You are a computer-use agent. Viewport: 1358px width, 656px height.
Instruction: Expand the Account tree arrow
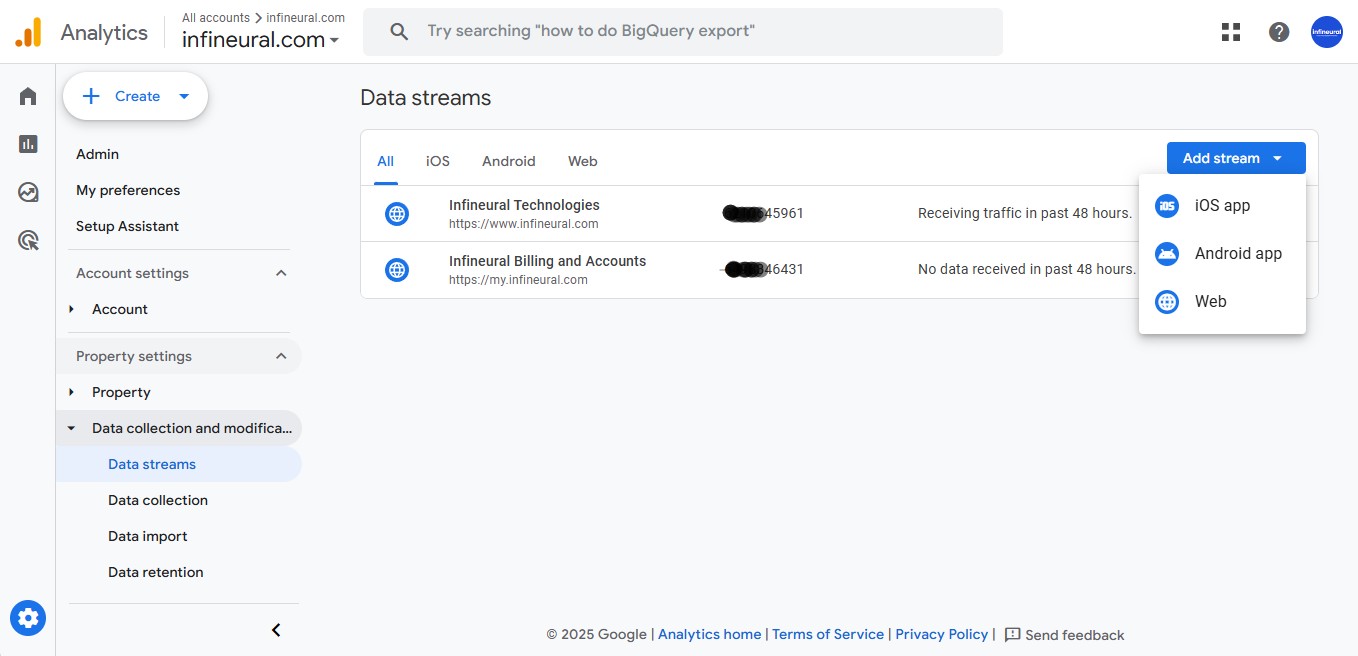point(71,309)
